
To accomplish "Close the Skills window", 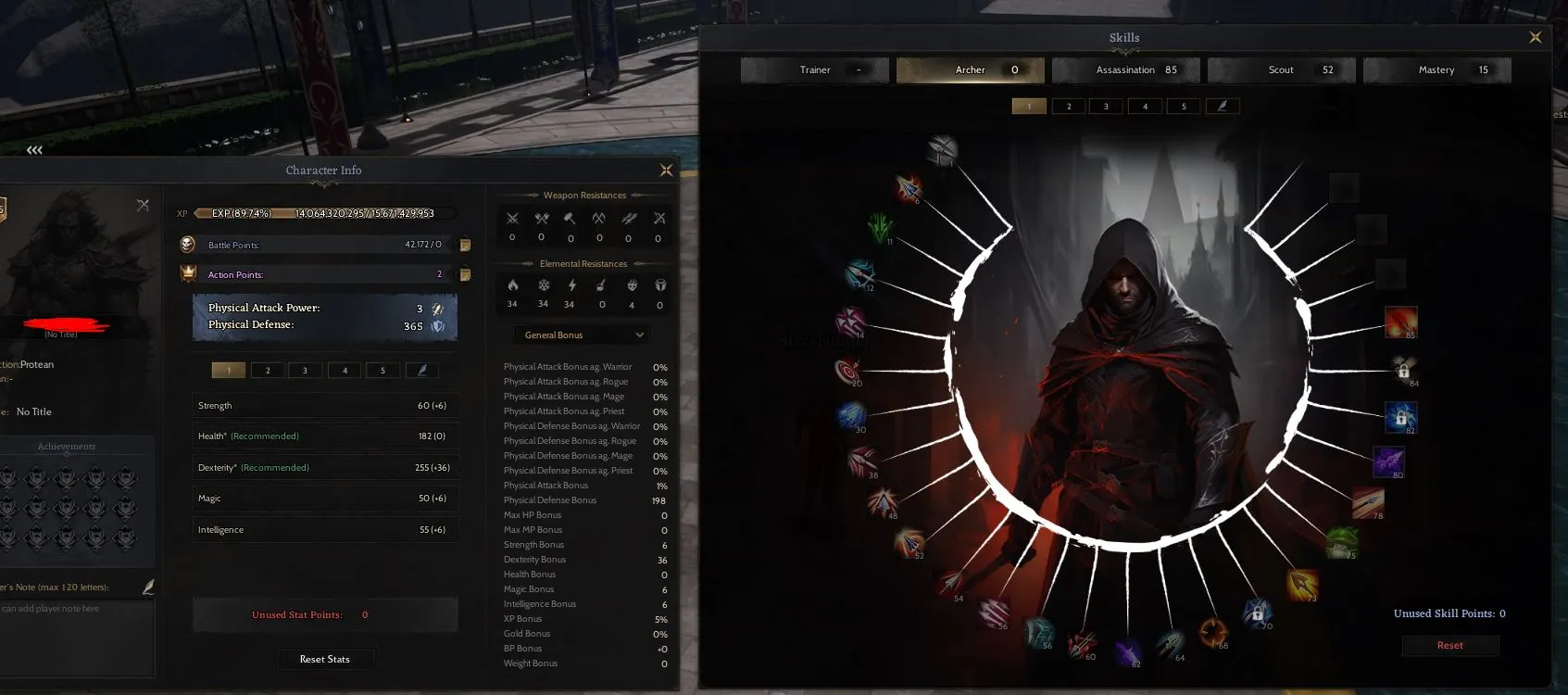I will pyautogui.click(x=1536, y=37).
